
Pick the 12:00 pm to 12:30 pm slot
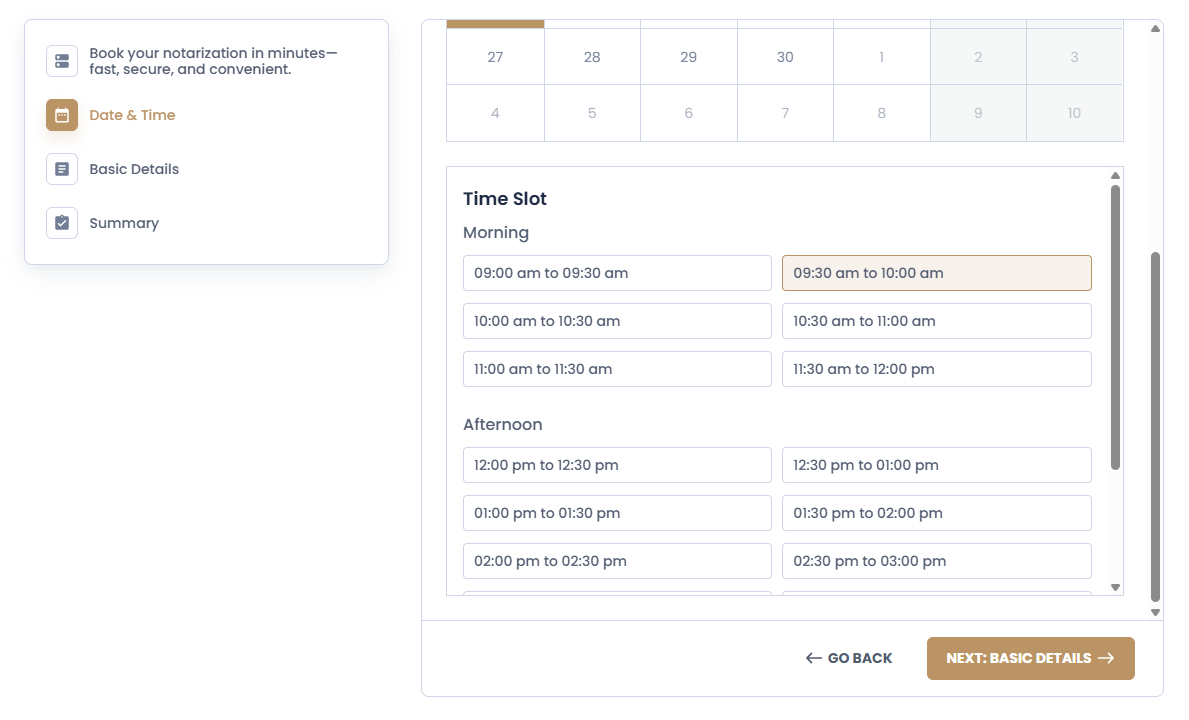[617, 465]
